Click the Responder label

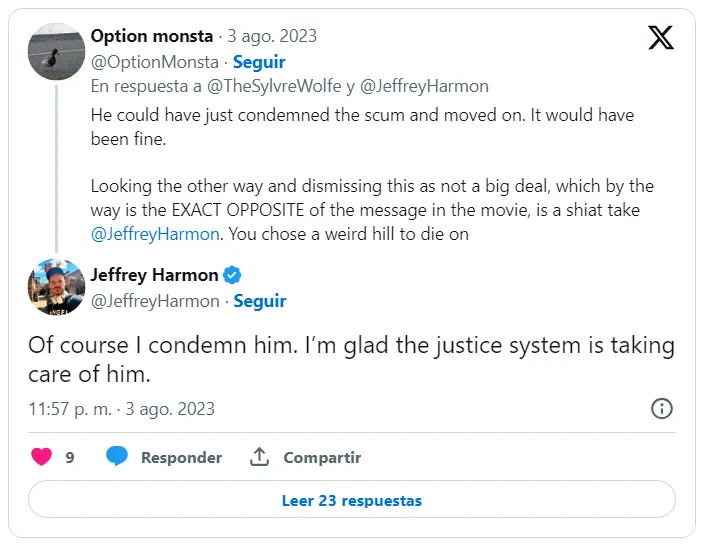181,457
